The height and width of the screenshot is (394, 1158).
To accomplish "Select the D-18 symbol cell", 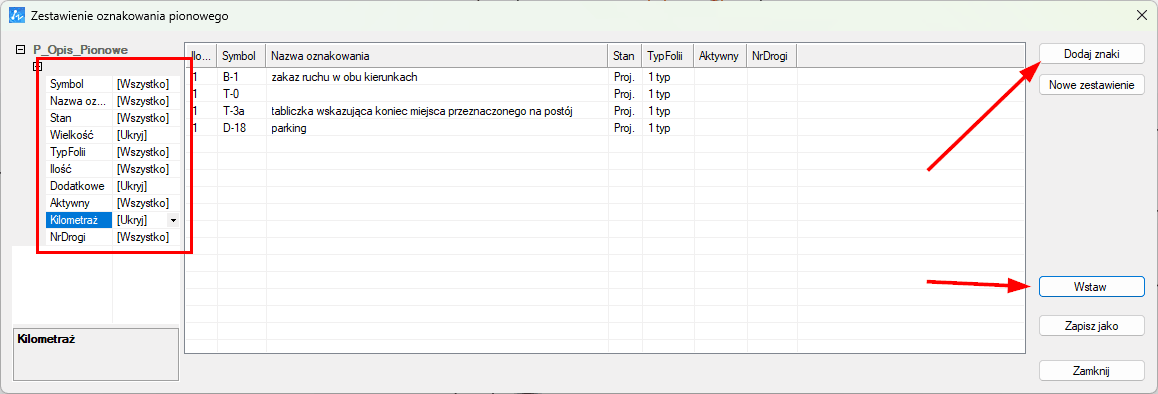I will coord(241,128).
